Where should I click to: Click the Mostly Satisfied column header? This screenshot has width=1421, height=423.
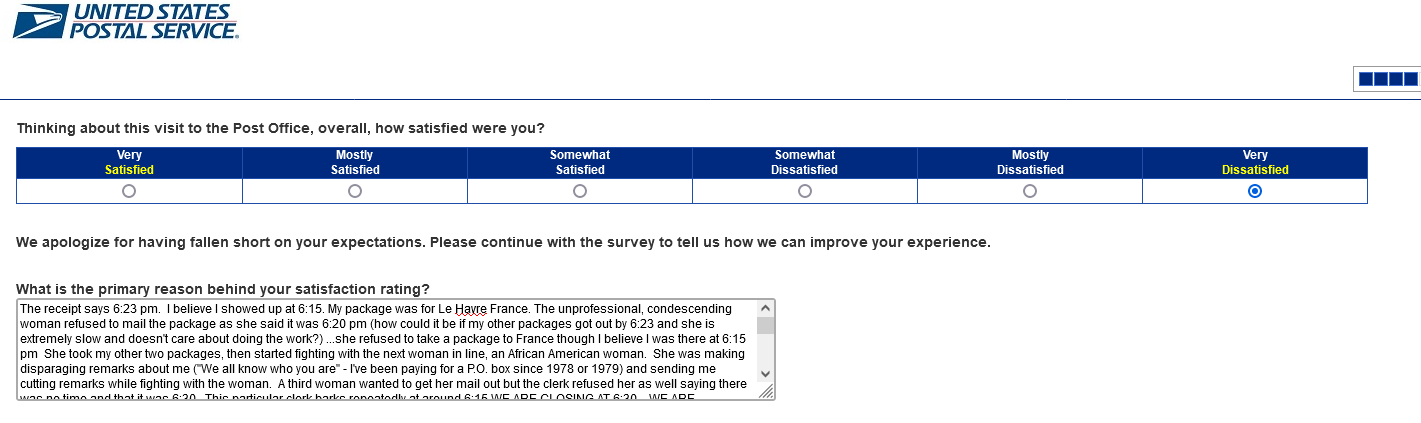[355, 162]
